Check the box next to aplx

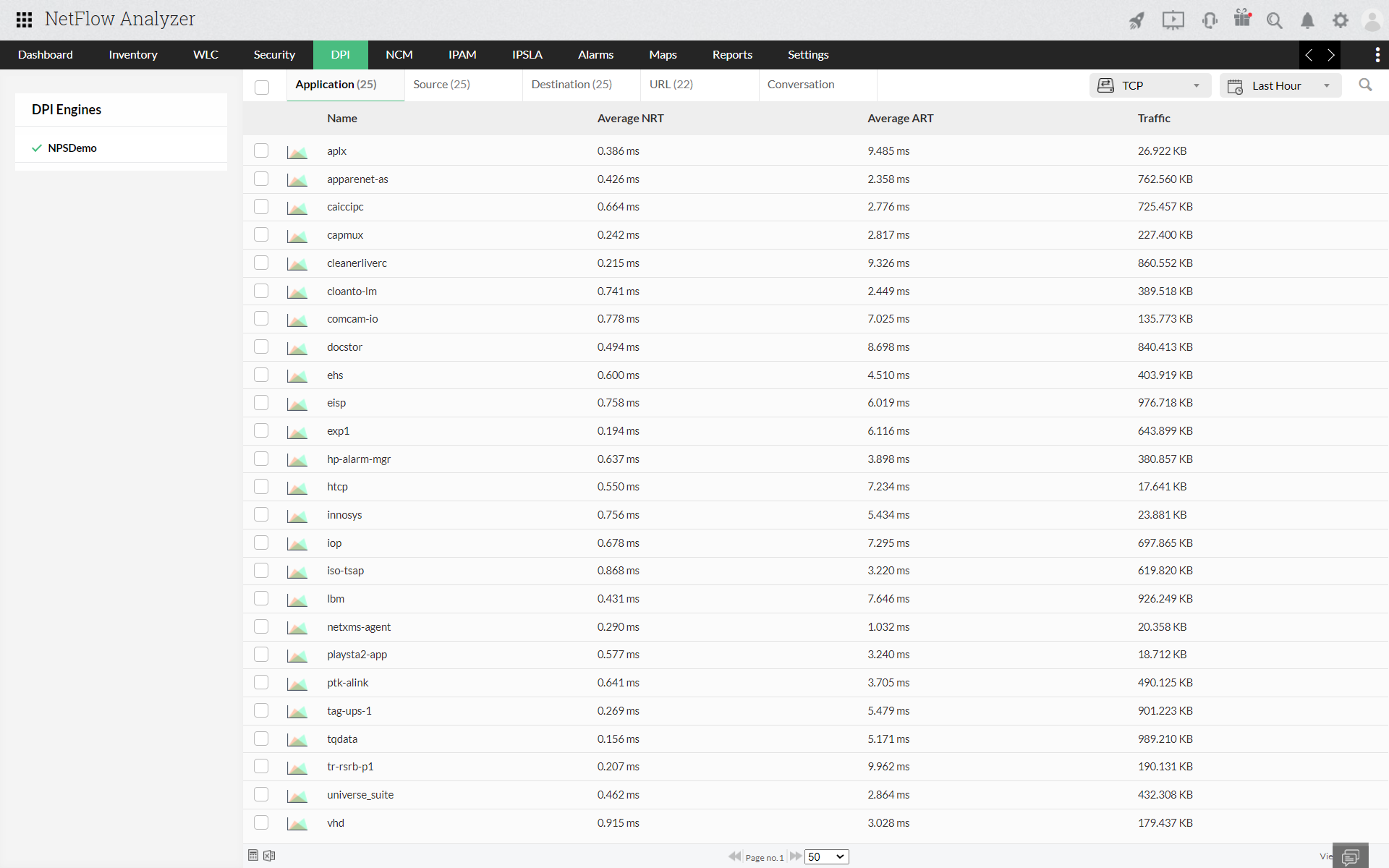[261, 150]
